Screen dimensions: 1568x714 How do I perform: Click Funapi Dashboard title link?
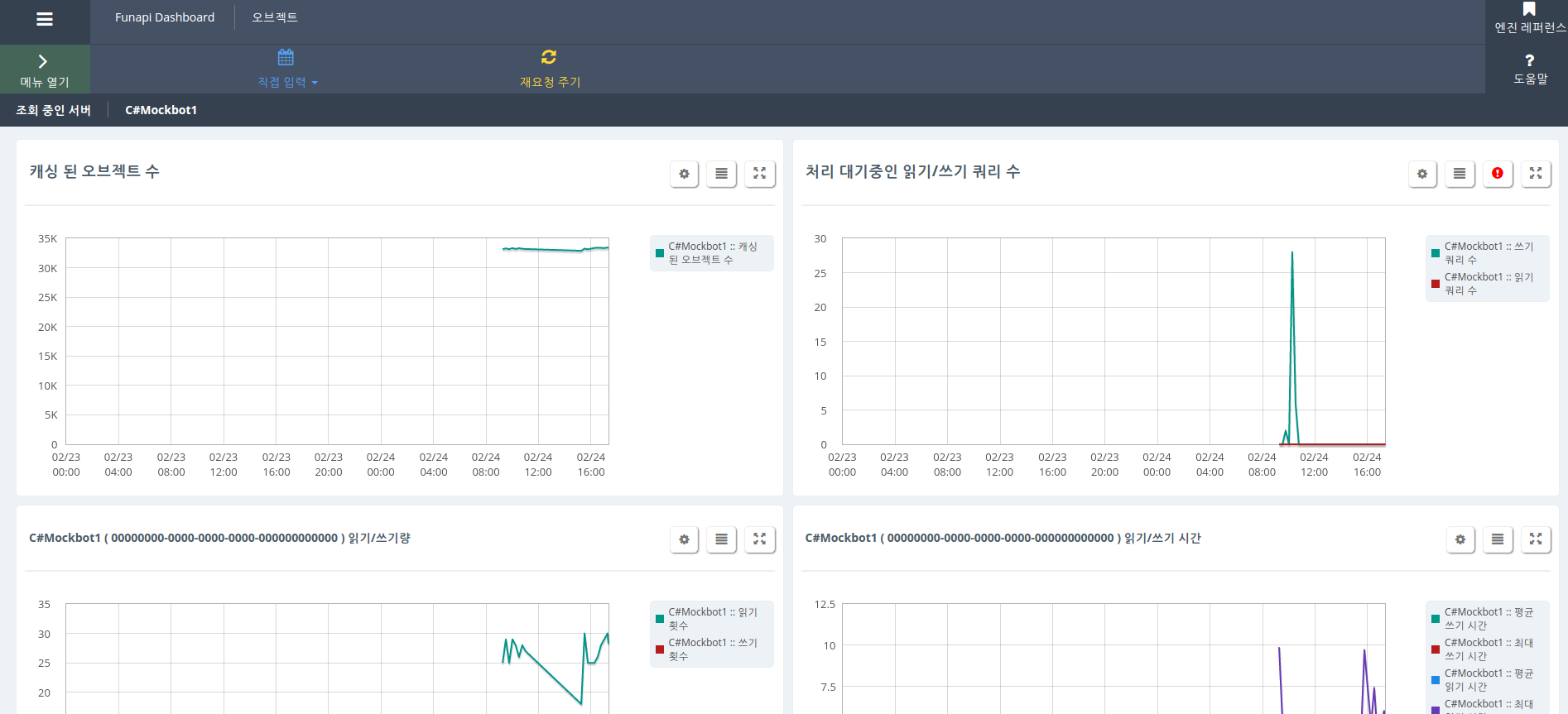(165, 17)
